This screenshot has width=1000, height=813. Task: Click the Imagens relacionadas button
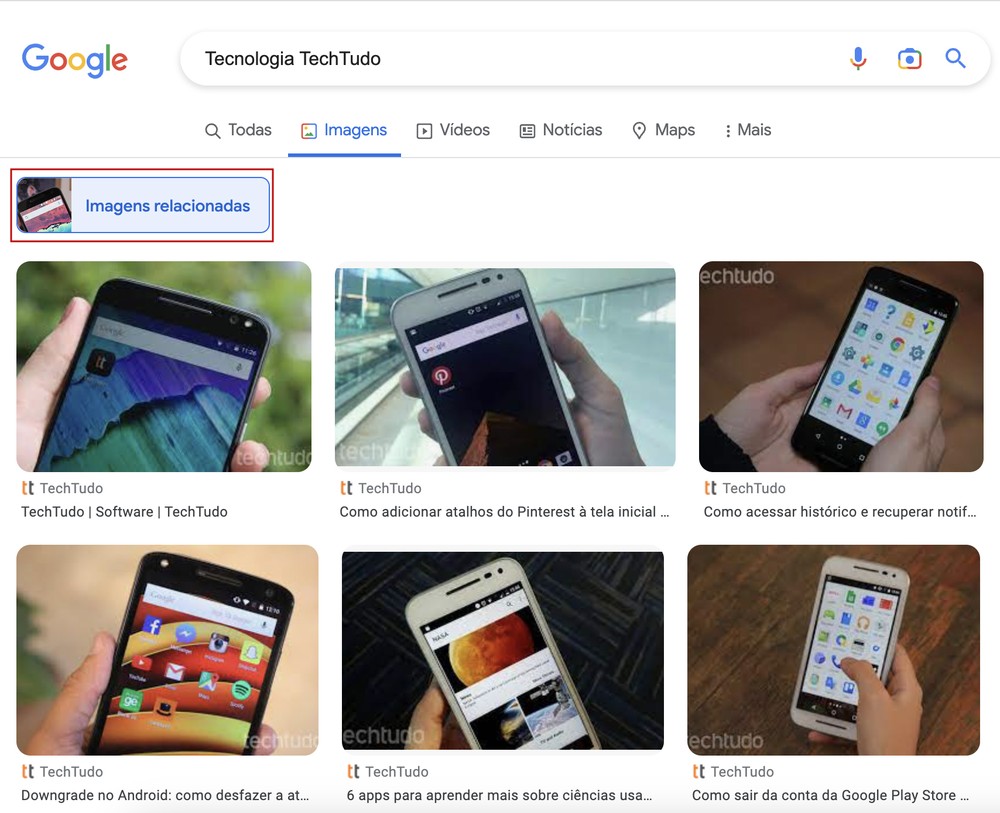(141, 205)
